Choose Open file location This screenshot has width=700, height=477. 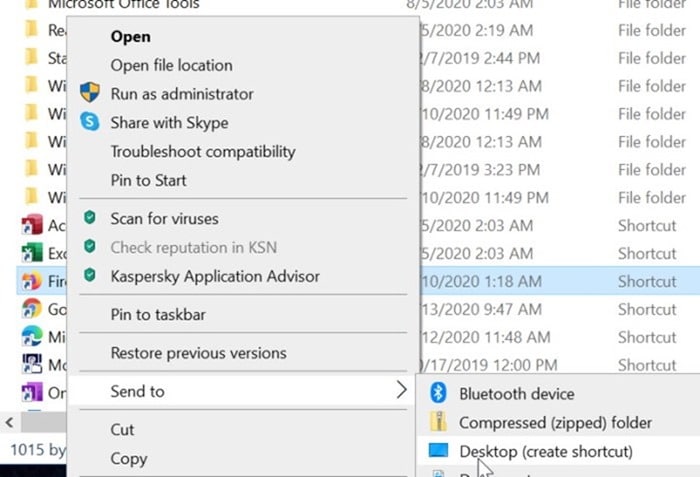(x=171, y=65)
